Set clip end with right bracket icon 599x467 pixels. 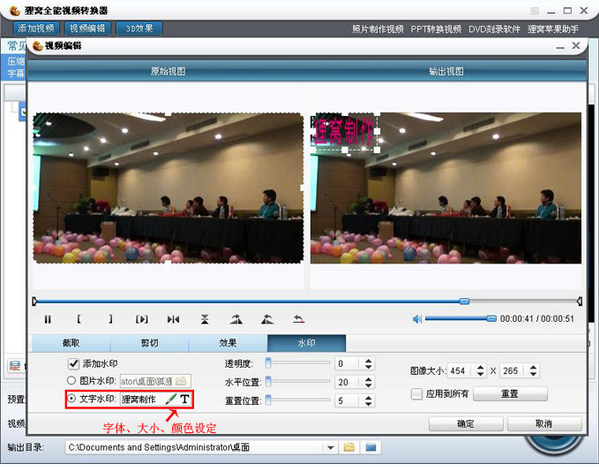[x=110, y=319]
